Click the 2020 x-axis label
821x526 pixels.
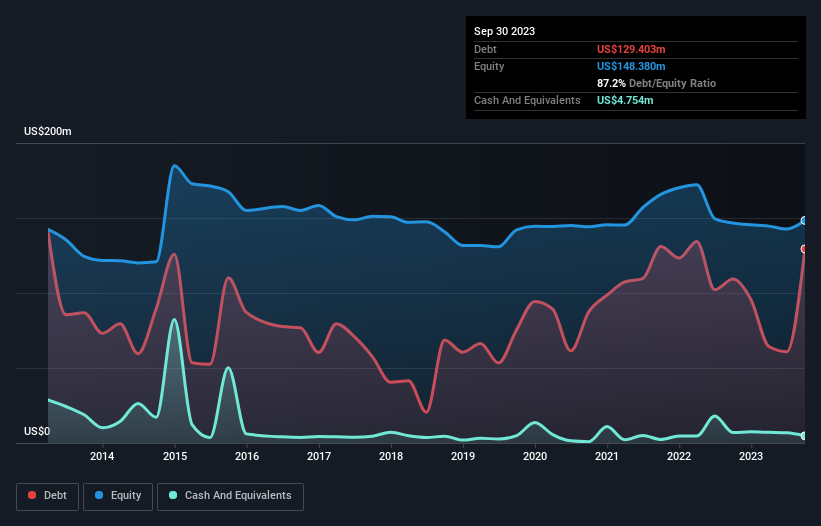click(x=535, y=456)
